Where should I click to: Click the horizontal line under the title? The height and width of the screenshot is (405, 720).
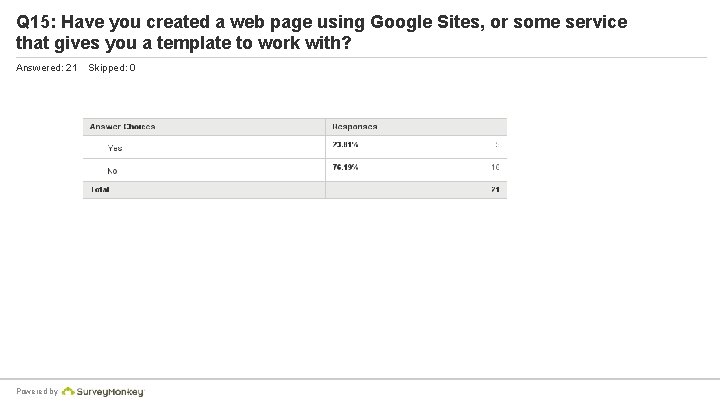[361, 57]
